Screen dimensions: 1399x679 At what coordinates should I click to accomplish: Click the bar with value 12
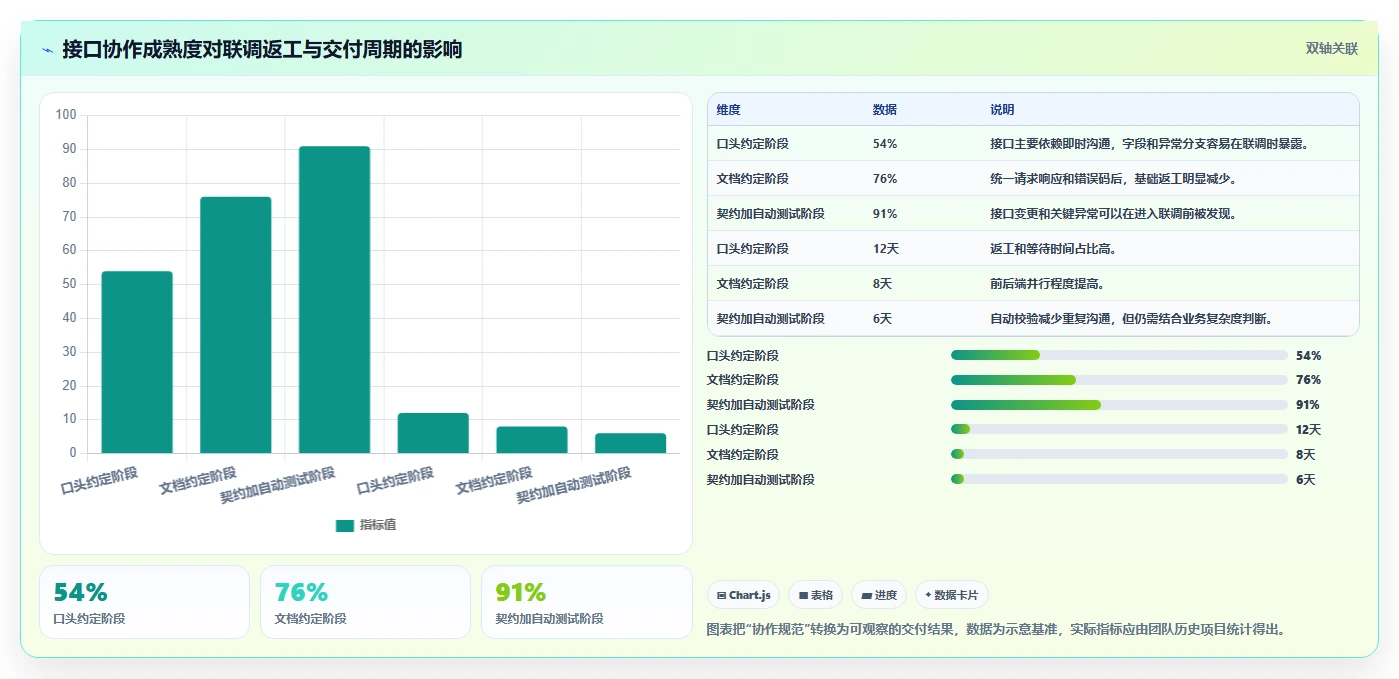(x=433, y=433)
